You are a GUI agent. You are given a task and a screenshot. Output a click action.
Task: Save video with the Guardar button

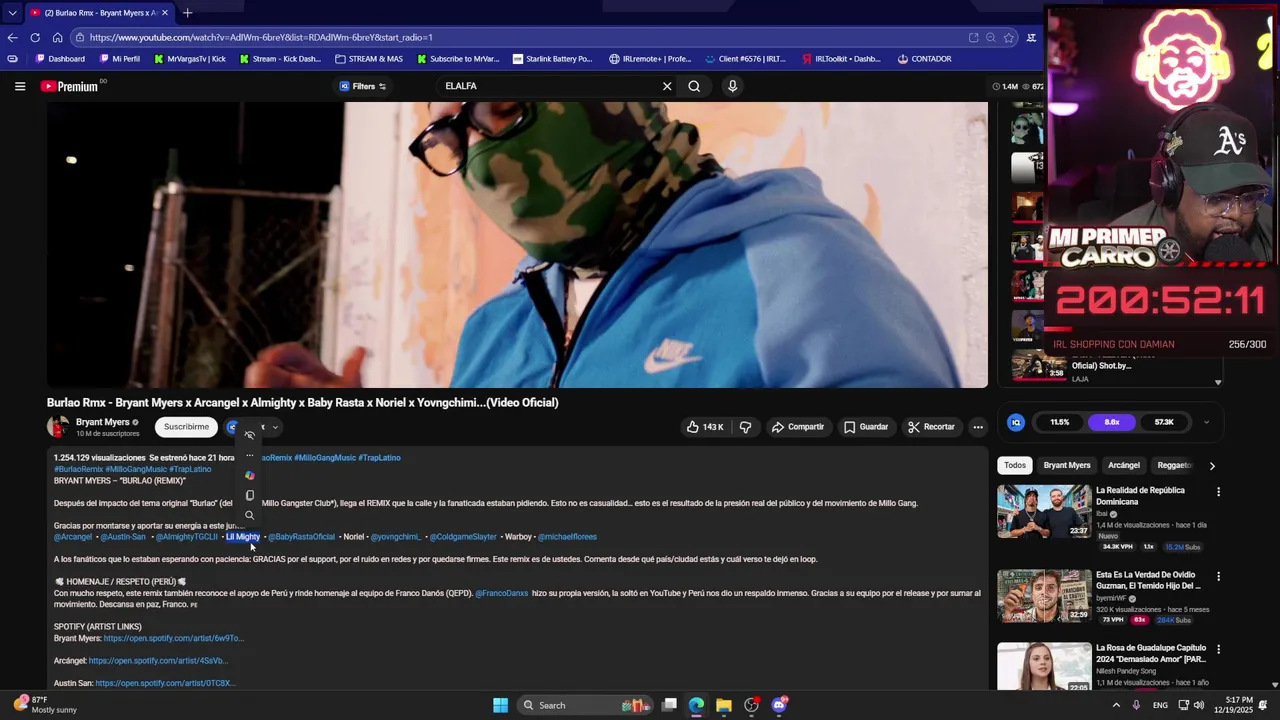(x=866, y=427)
